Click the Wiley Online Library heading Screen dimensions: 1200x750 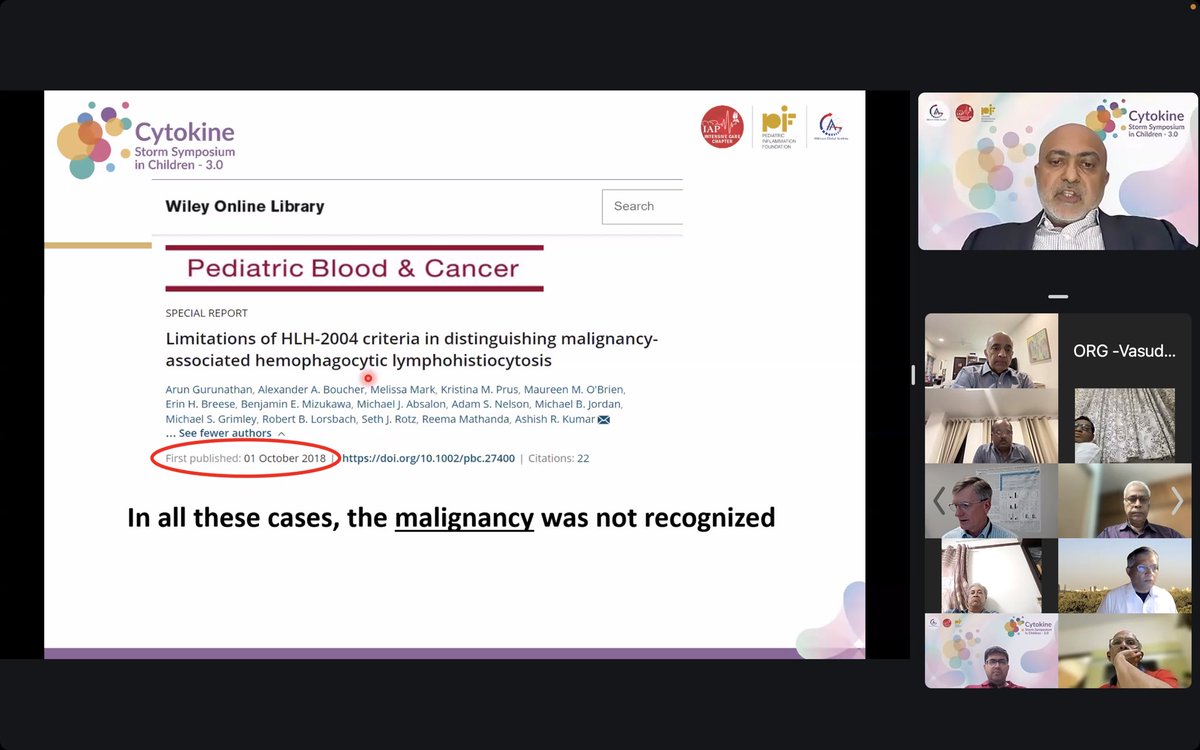click(x=245, y=206)
